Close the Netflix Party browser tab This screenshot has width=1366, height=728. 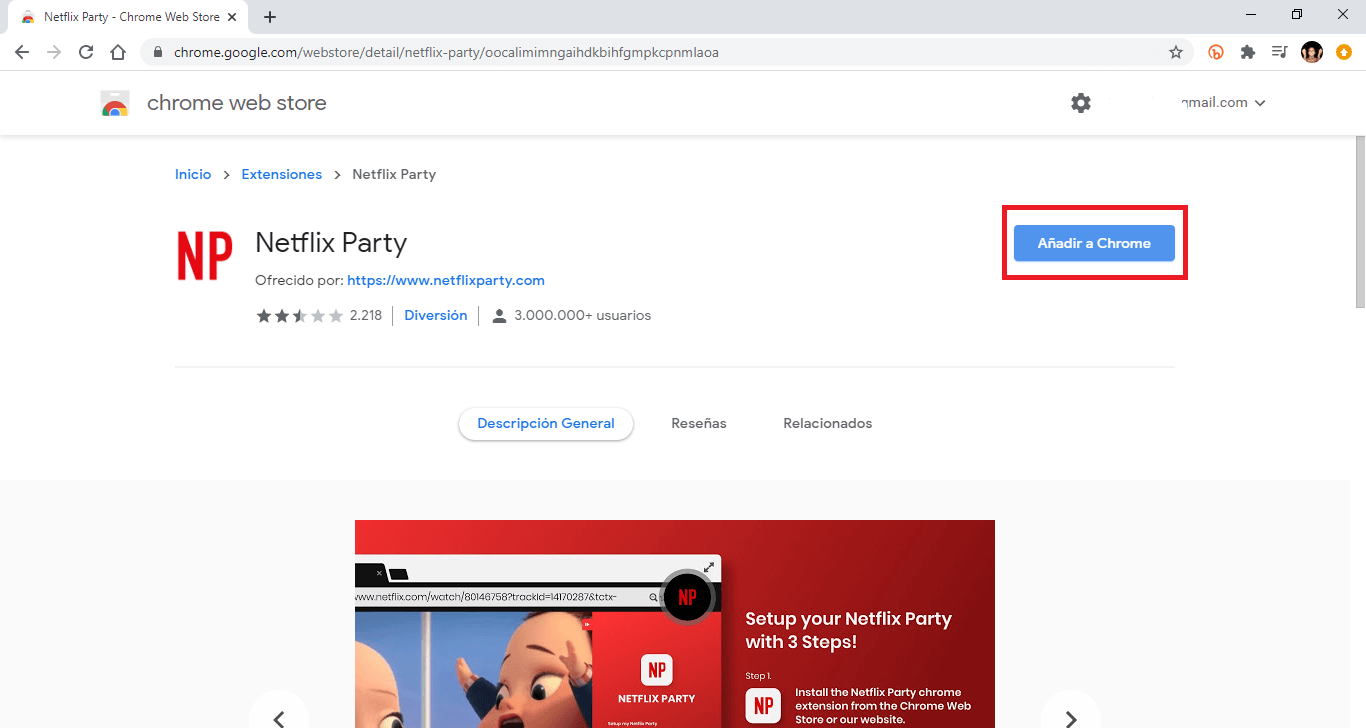(232, 17)
